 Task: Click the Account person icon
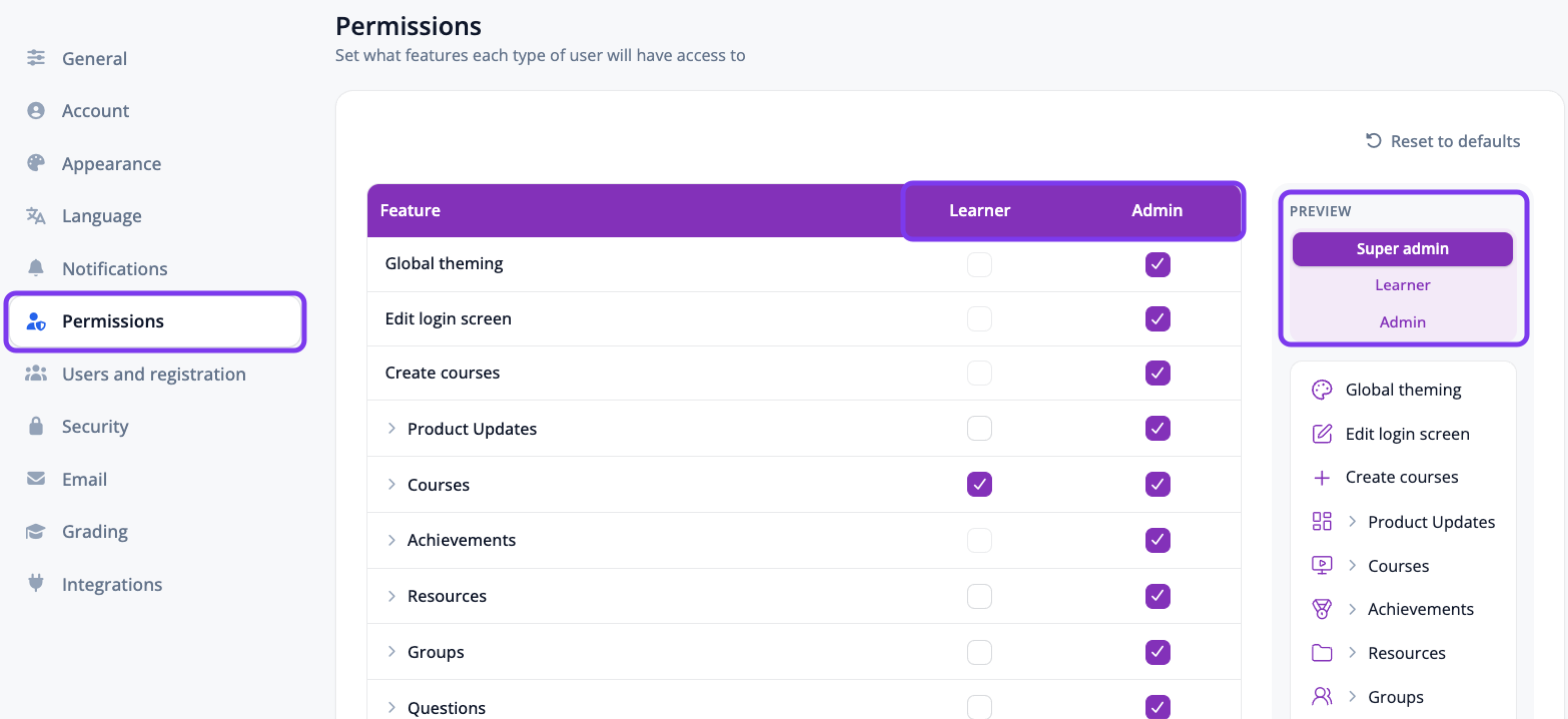click(x=36, y=111)
